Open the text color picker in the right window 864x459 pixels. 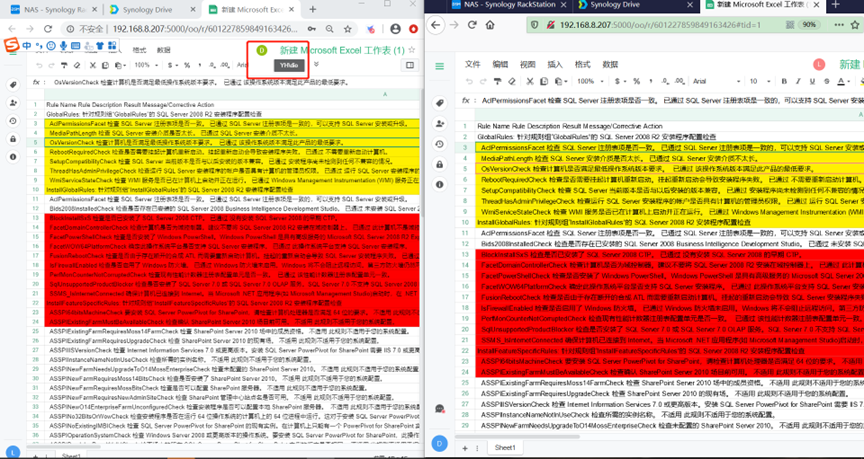pyautogui.click(x=844, y=82)
